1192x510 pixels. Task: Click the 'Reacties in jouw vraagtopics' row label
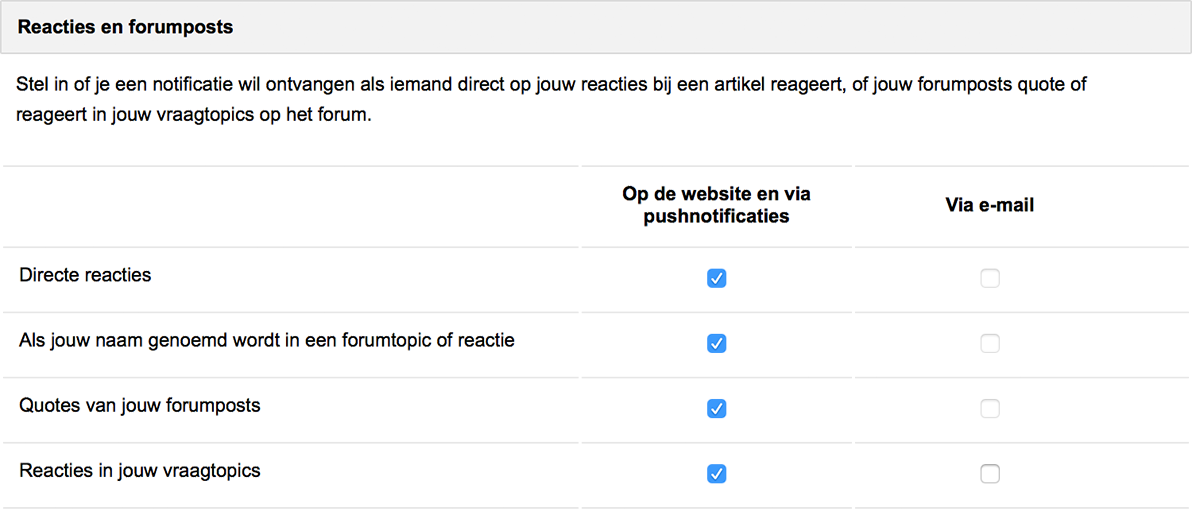click(x=139, y=470)
